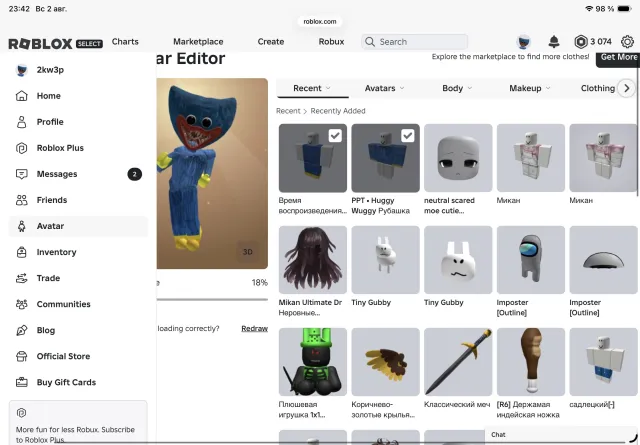640x445 pixels.
Task: Select the first Tiny Gubby item
Action: coord(385,260)
